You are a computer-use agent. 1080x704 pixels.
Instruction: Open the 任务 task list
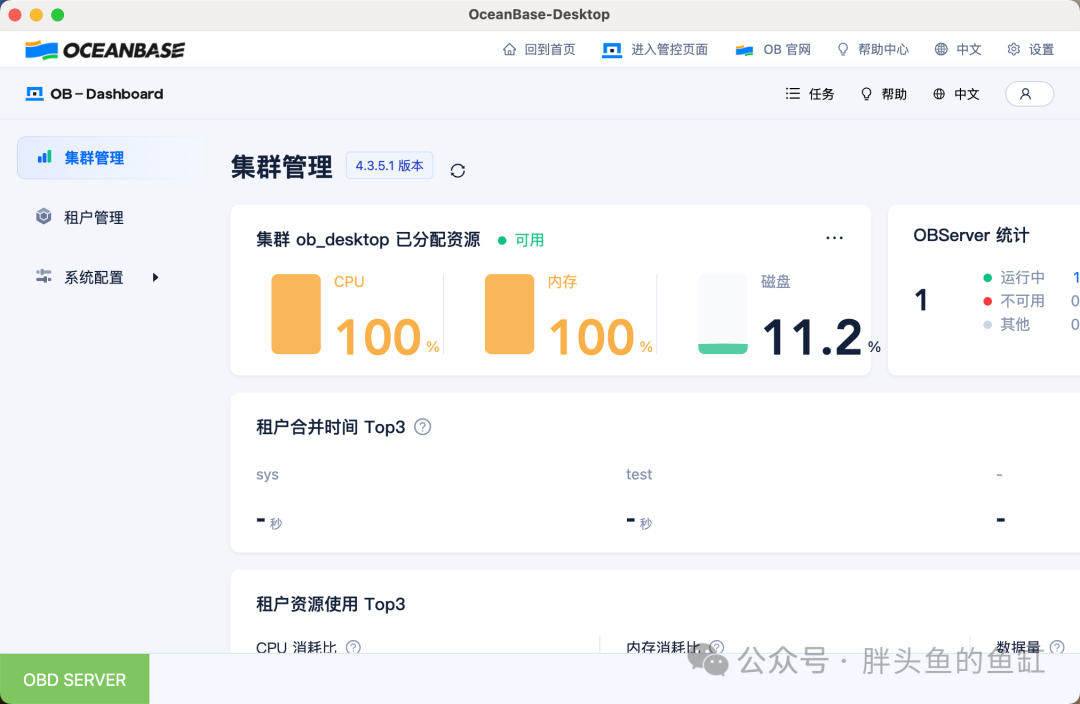click(x=810, y=94)
